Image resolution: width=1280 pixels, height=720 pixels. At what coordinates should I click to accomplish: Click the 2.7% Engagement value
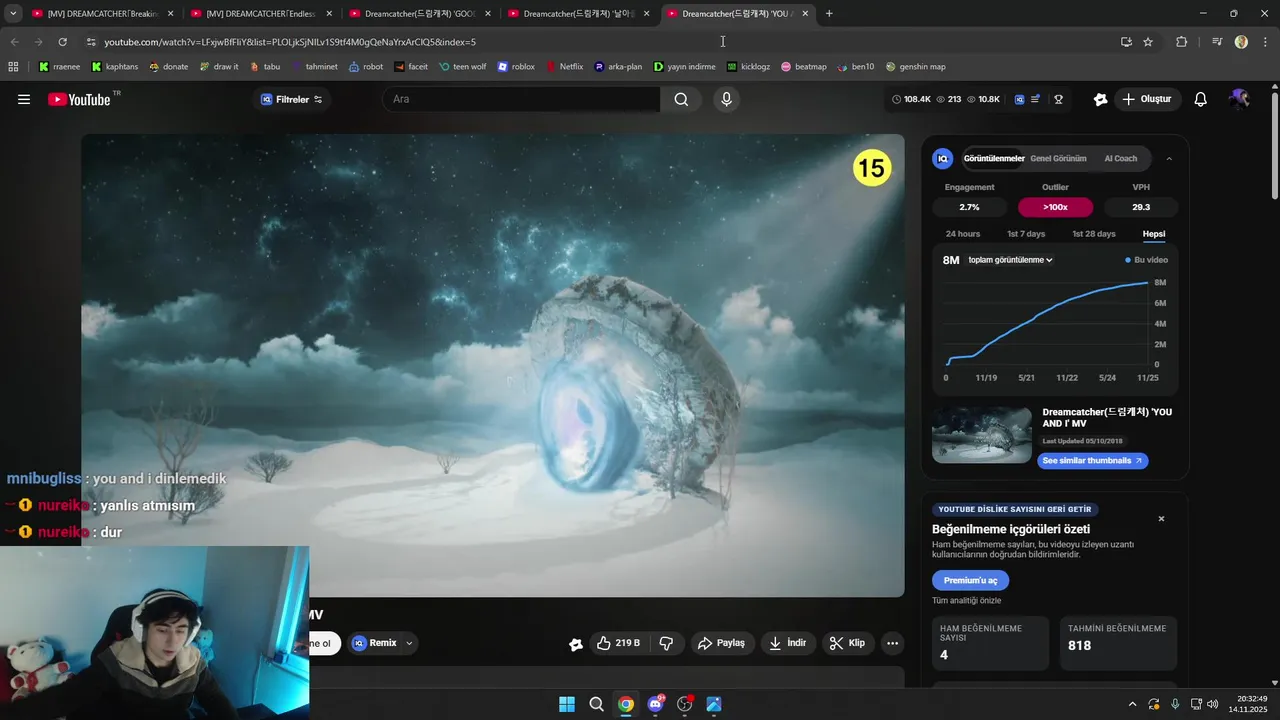click(969, 207)
